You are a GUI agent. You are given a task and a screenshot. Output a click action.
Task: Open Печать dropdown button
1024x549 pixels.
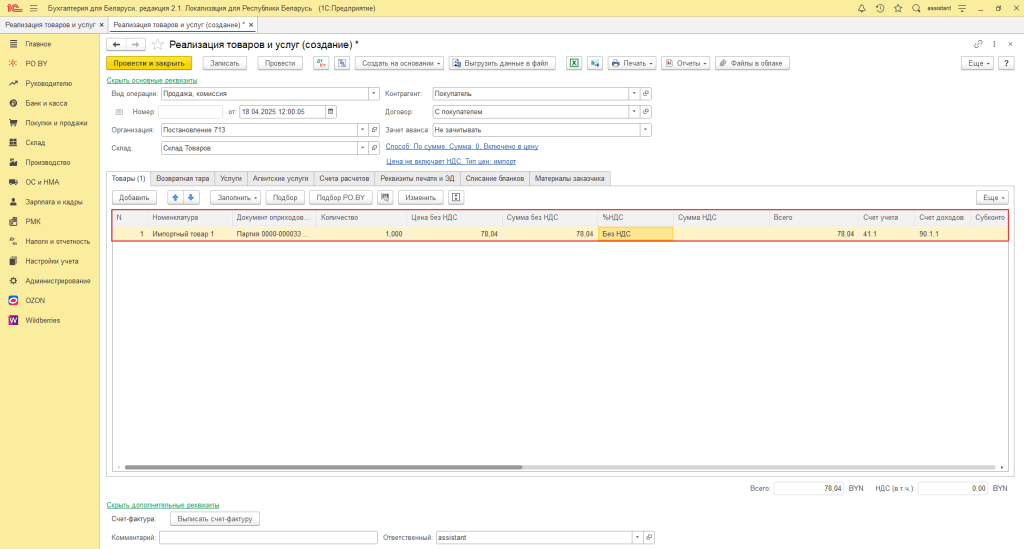(632, 63)
